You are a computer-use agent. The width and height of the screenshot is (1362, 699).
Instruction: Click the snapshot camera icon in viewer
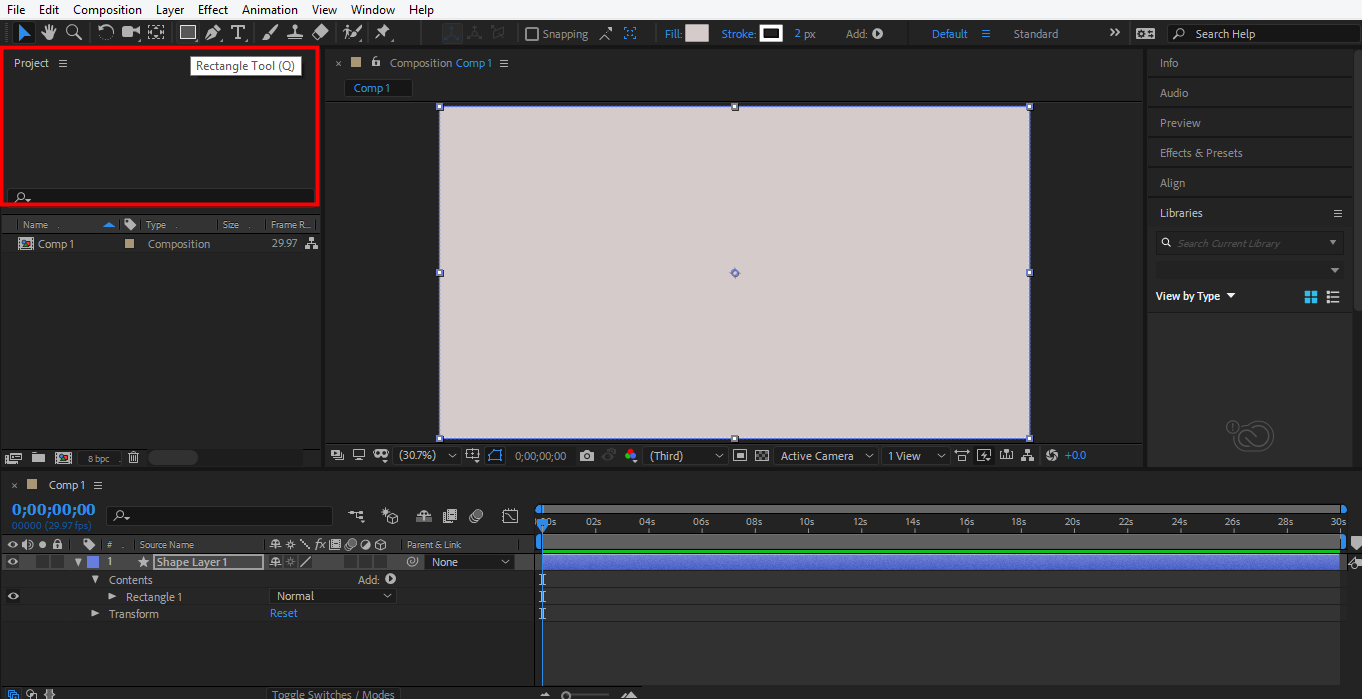[x=587, y=456]
